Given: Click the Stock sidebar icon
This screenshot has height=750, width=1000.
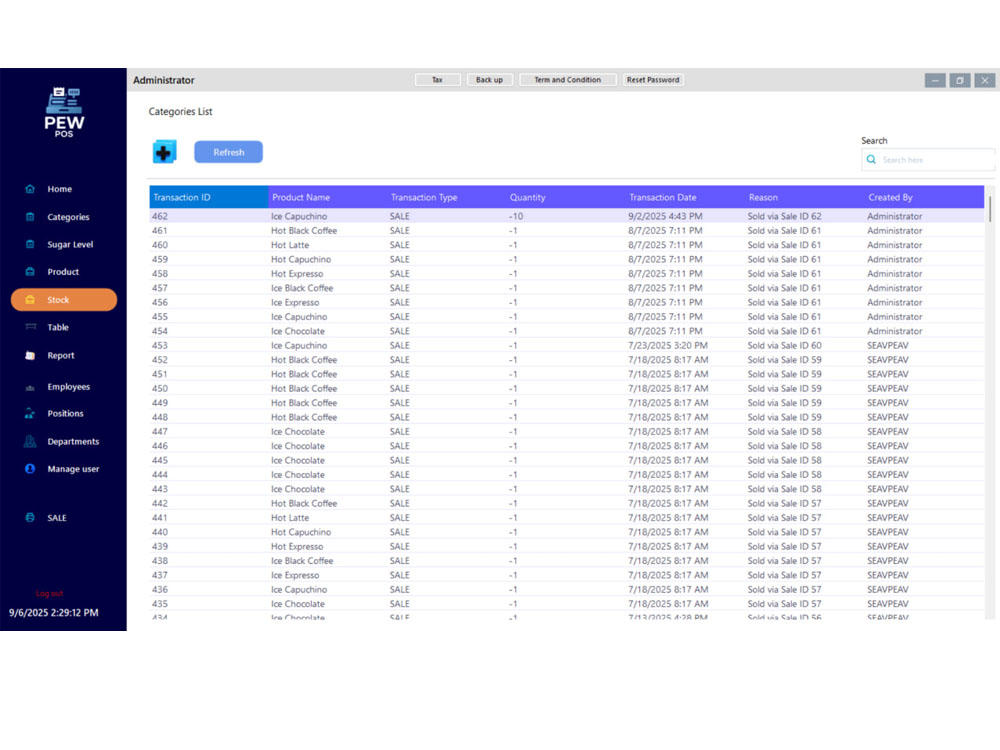Looking at the screenshot, I should click(30, 300).
